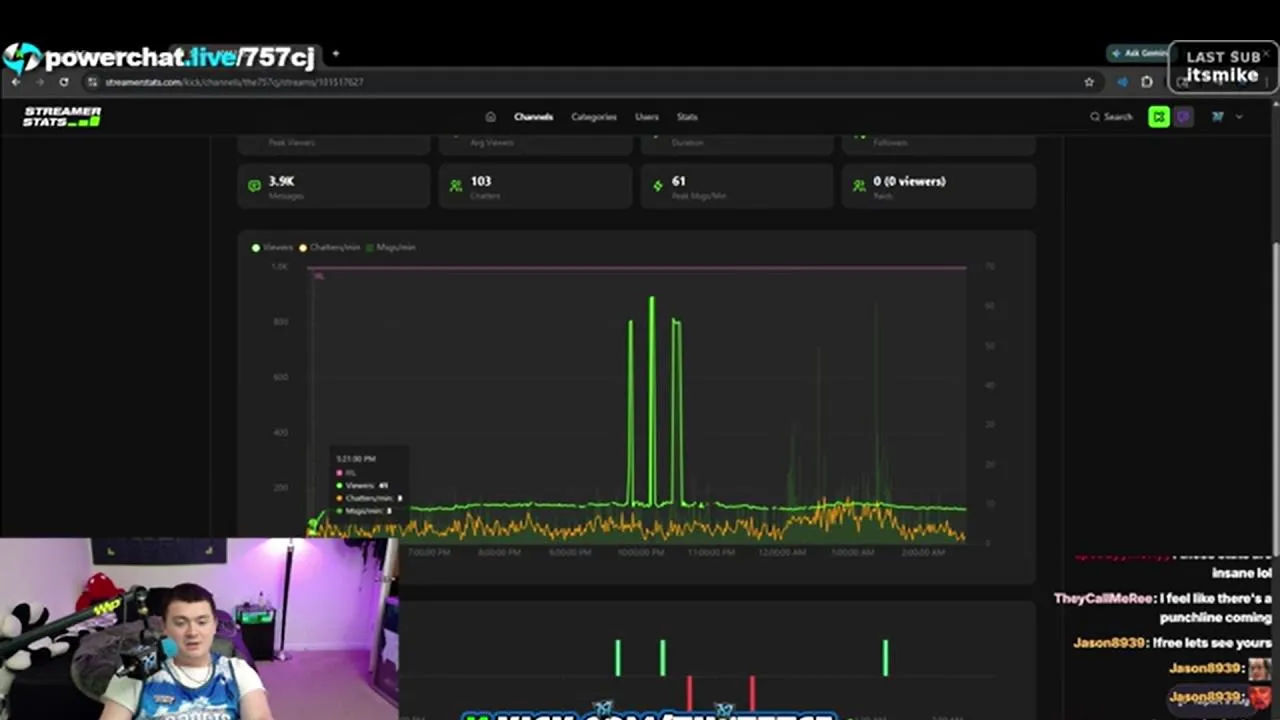
Task: Click the 61 Peak Msgs/Min stat card
Action: 737,187
